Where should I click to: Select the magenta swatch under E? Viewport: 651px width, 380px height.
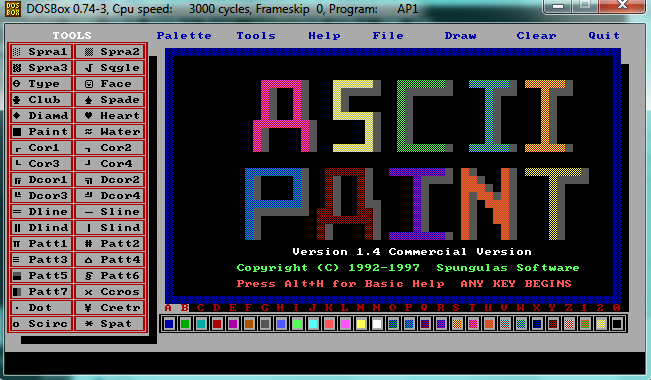[x=233, y=324]
